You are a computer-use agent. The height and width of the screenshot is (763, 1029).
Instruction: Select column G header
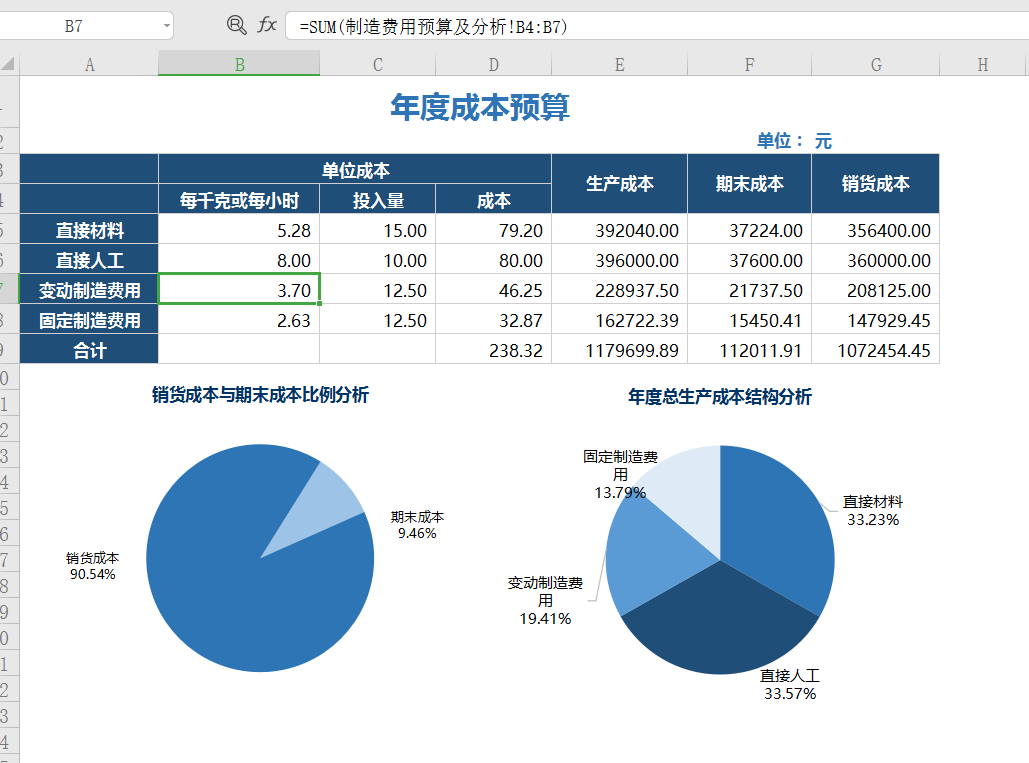[x=875, y=63]
